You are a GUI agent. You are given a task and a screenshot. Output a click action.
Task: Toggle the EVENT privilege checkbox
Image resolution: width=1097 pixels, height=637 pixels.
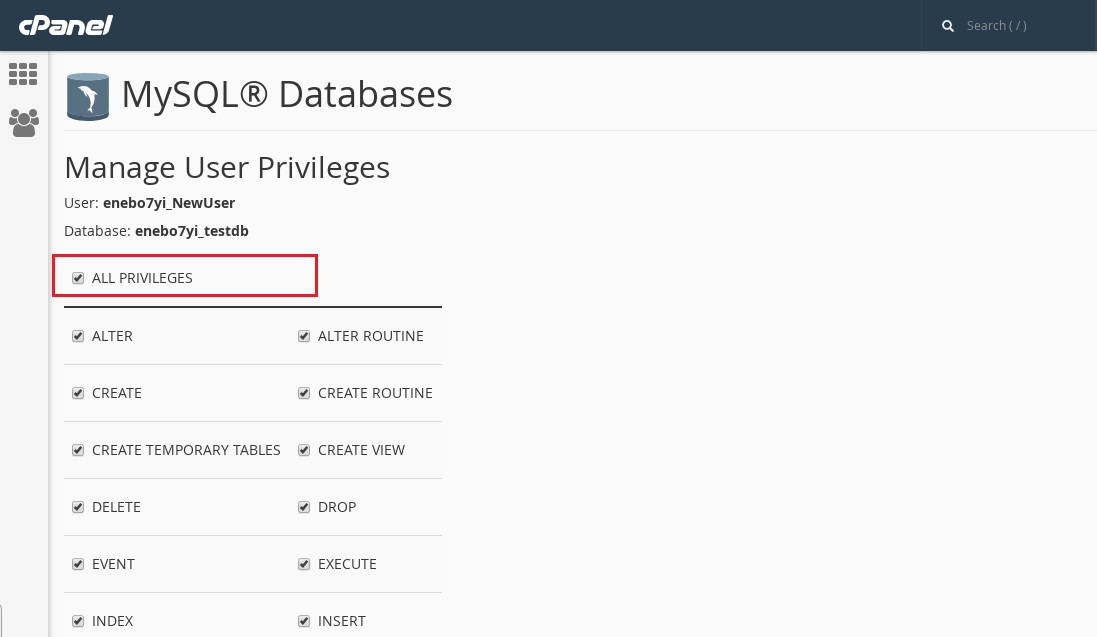pyautogui.click(x=78, y=564)
